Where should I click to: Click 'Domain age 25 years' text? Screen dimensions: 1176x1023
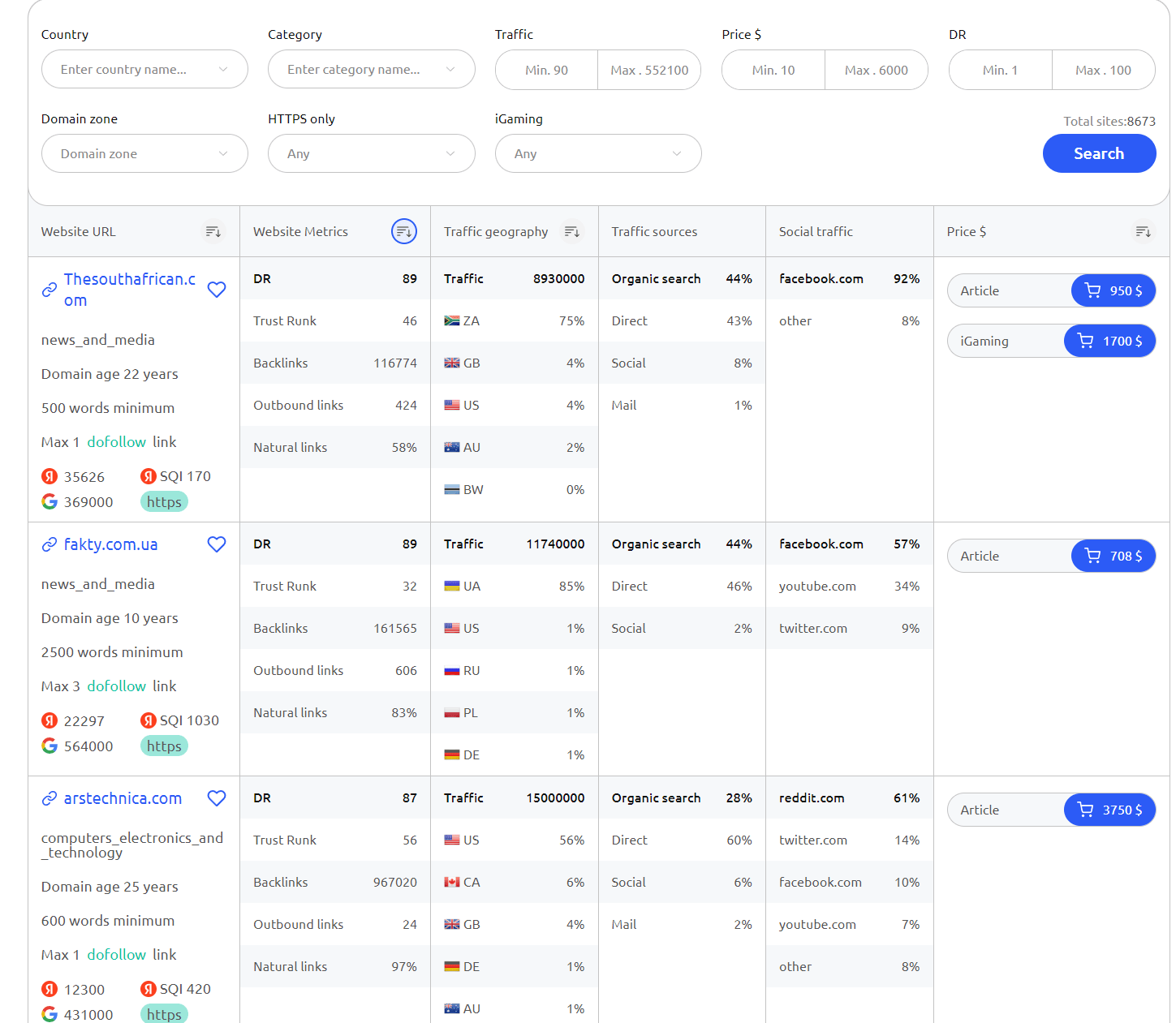coord(110,887)
